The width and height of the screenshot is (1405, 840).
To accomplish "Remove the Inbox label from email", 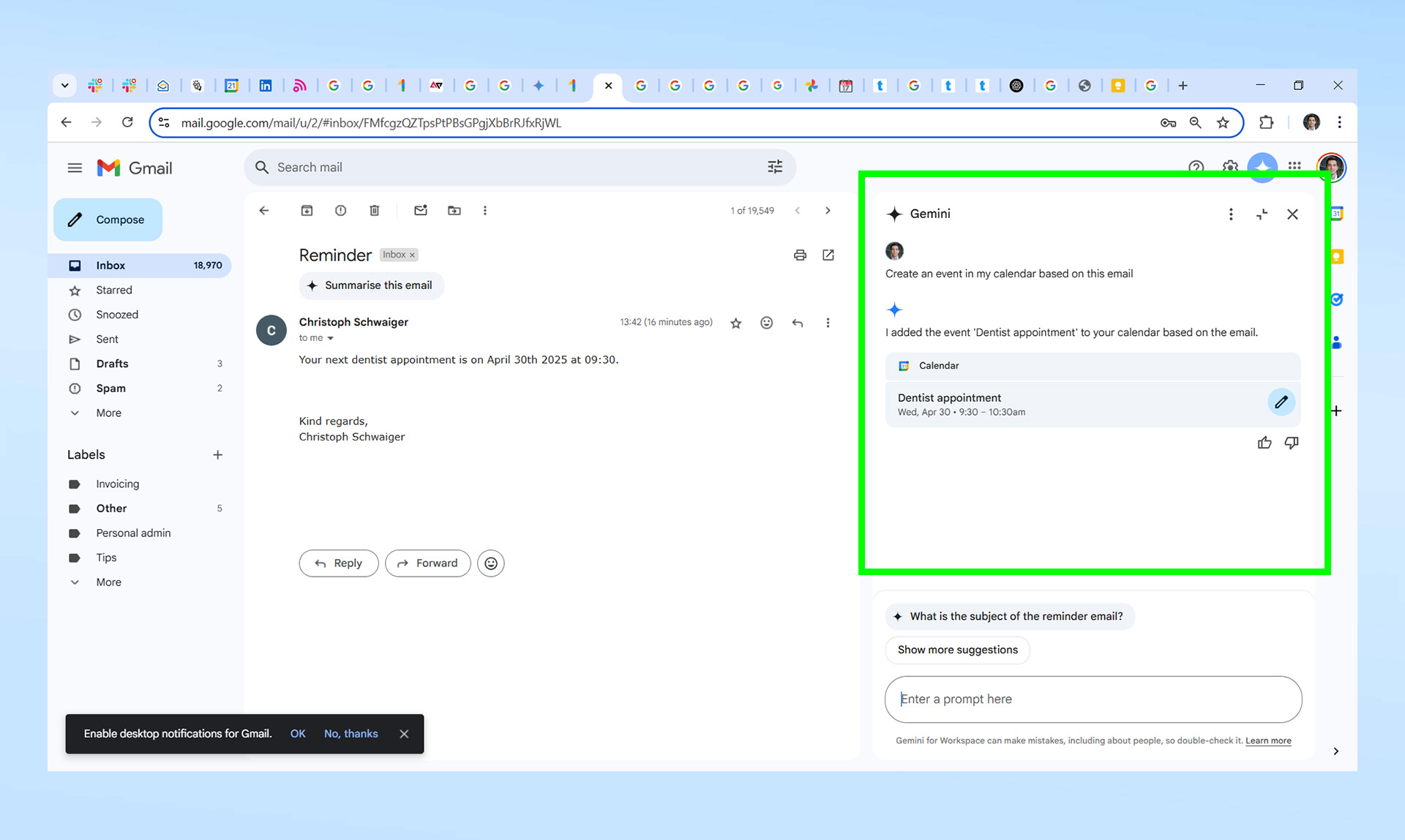I will point(412,255).
